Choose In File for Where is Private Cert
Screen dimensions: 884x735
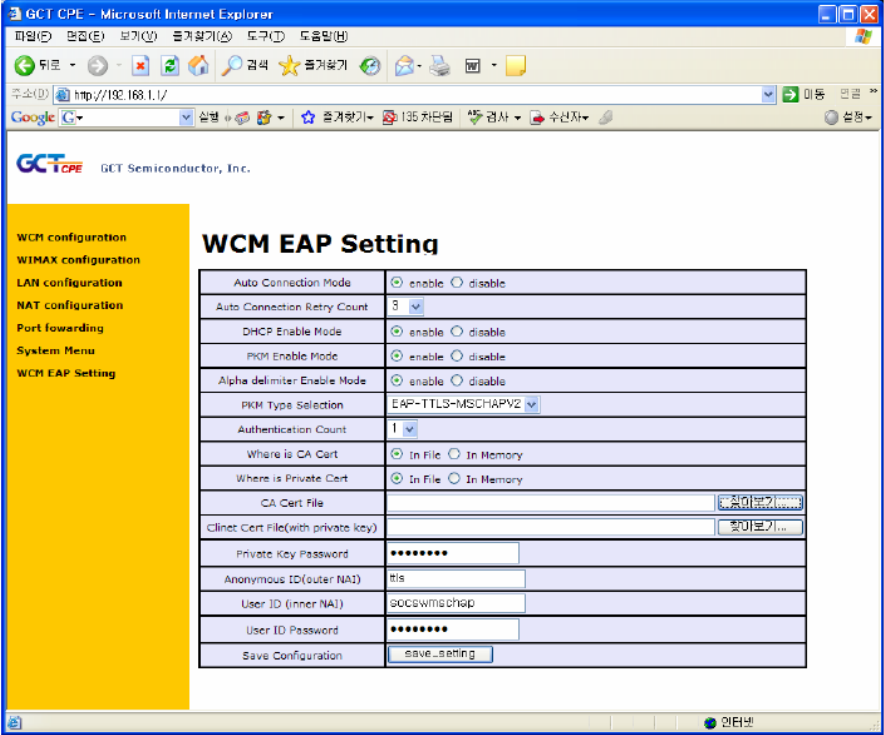pyautogui.click(x=397, y=478)
